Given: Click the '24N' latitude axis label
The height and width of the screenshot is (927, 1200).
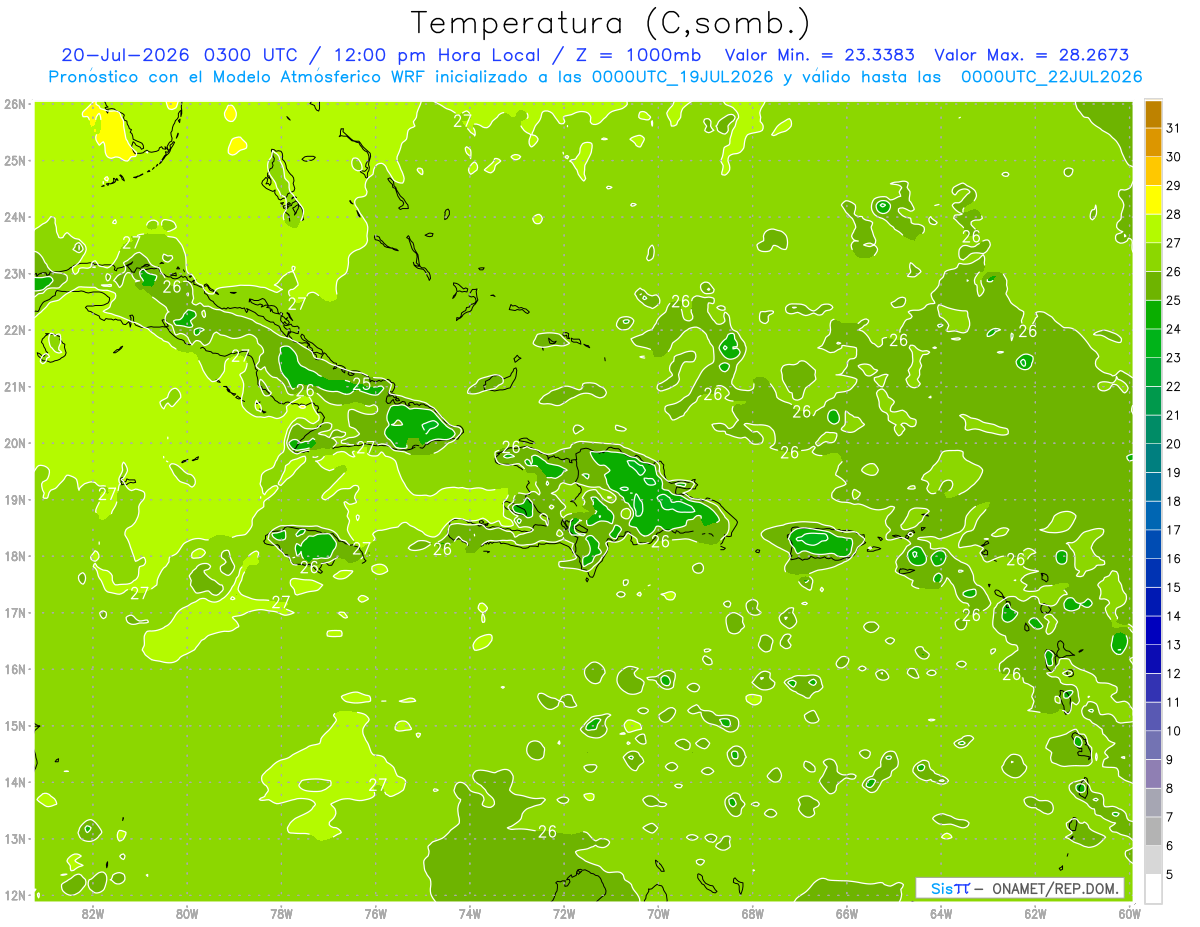Looking at the screenshot, I should pos(15,217).
